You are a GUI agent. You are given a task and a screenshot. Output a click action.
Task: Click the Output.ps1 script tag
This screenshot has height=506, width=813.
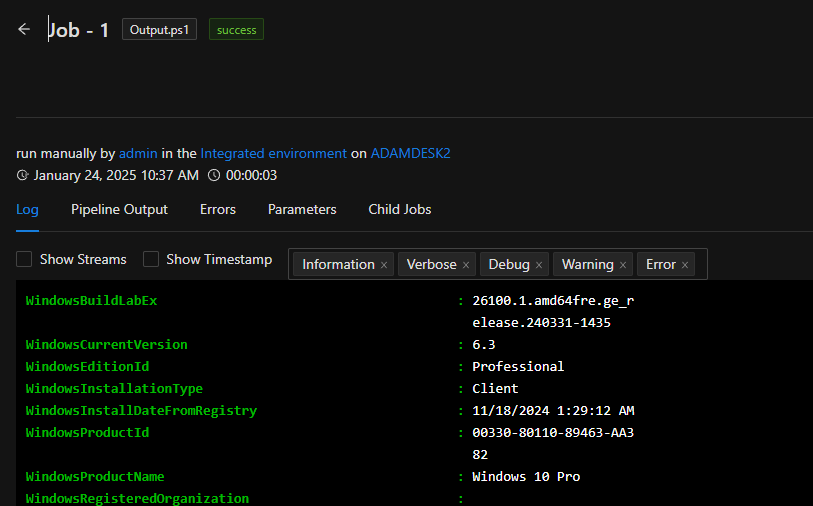point(159,30)
